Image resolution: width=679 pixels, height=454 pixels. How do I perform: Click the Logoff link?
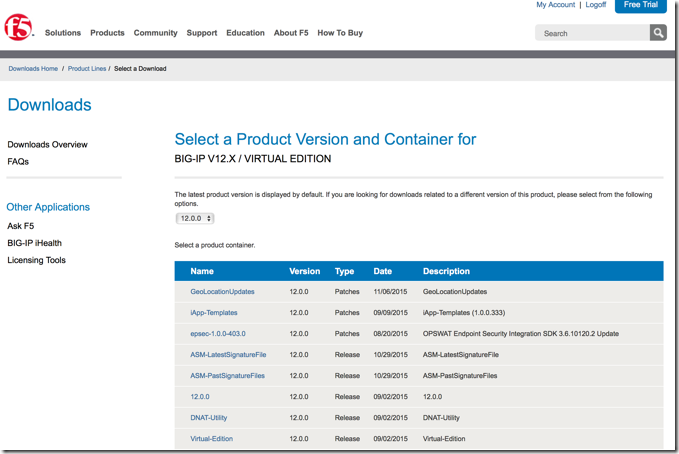click(596, 5)
